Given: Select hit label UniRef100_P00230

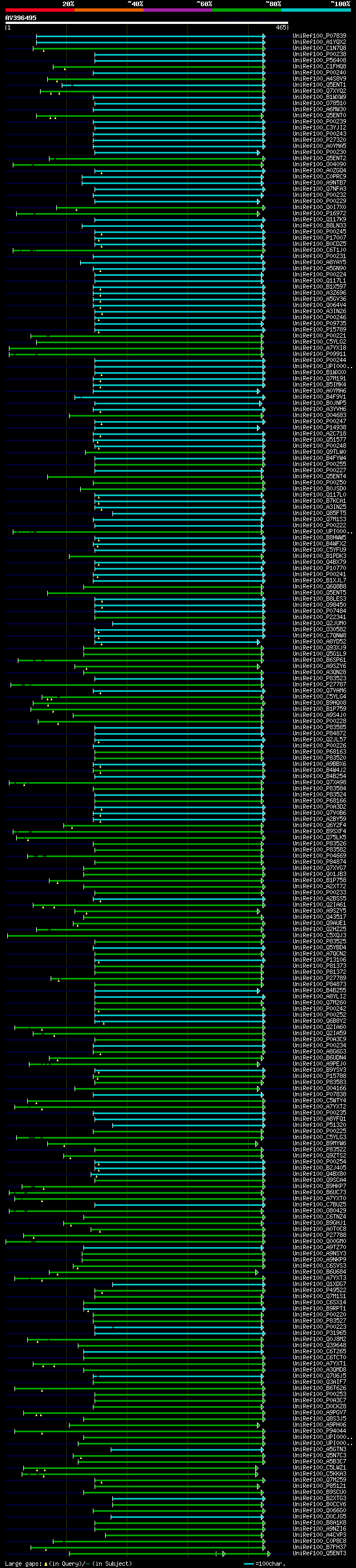Looking at the screenshot, I should [319, 152].
